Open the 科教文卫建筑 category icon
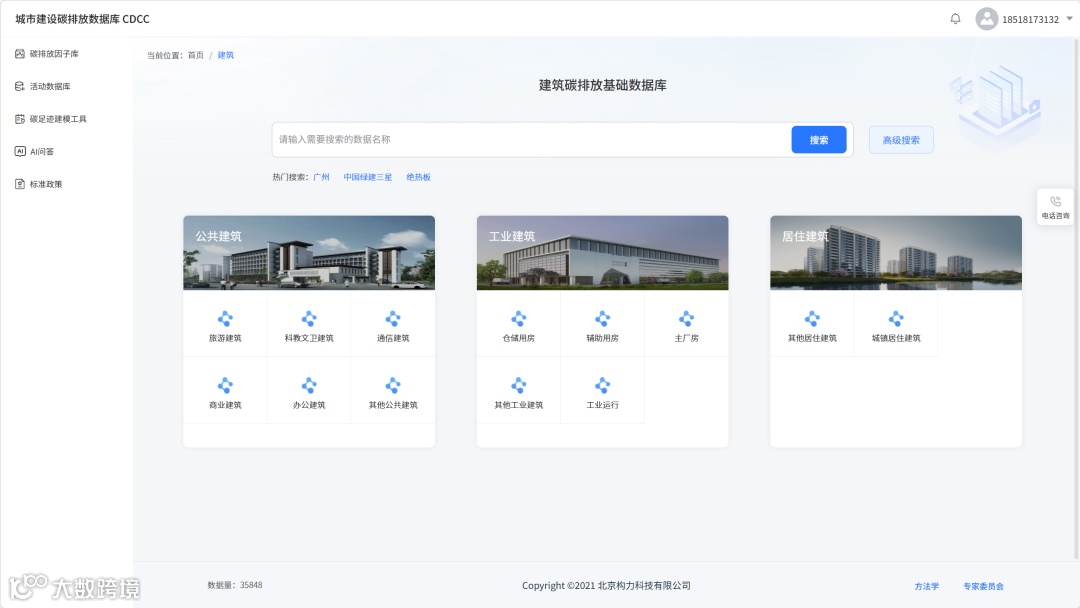This screenshot has height=608, width=1080. tap(309, 319)
